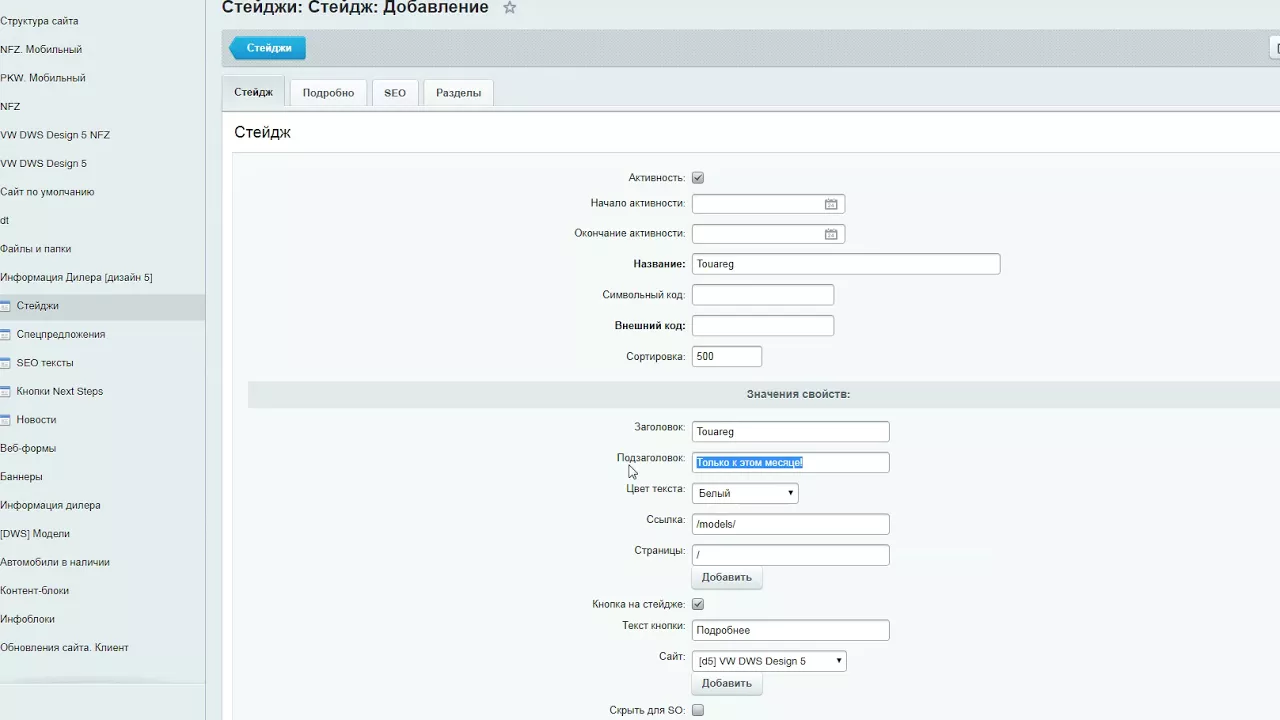The width and height of the screenshot is (1280, 720).
Task: Click Кнопки Next Steps sidebar icon
Action: point(5,391)
